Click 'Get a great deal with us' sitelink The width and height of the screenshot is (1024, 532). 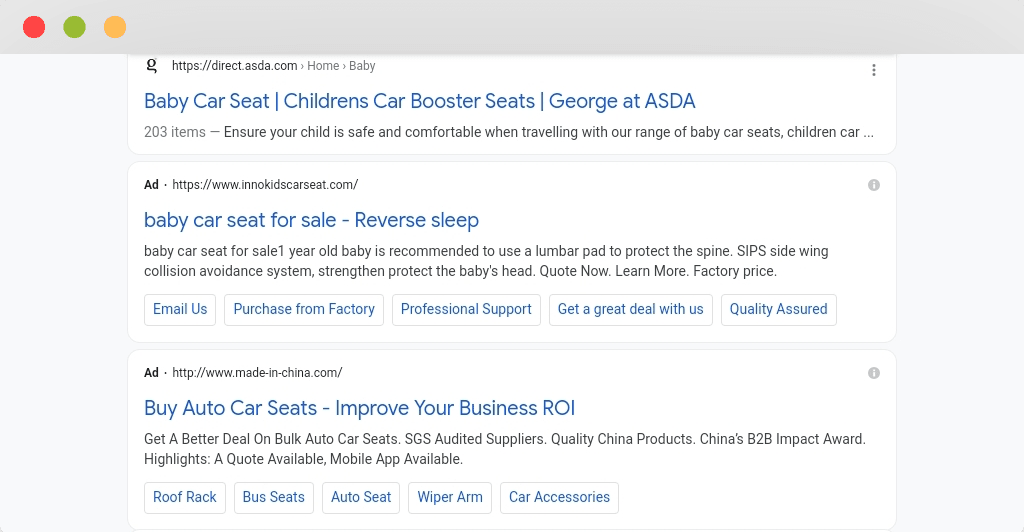pyautogui.click(x=631, y=309)
